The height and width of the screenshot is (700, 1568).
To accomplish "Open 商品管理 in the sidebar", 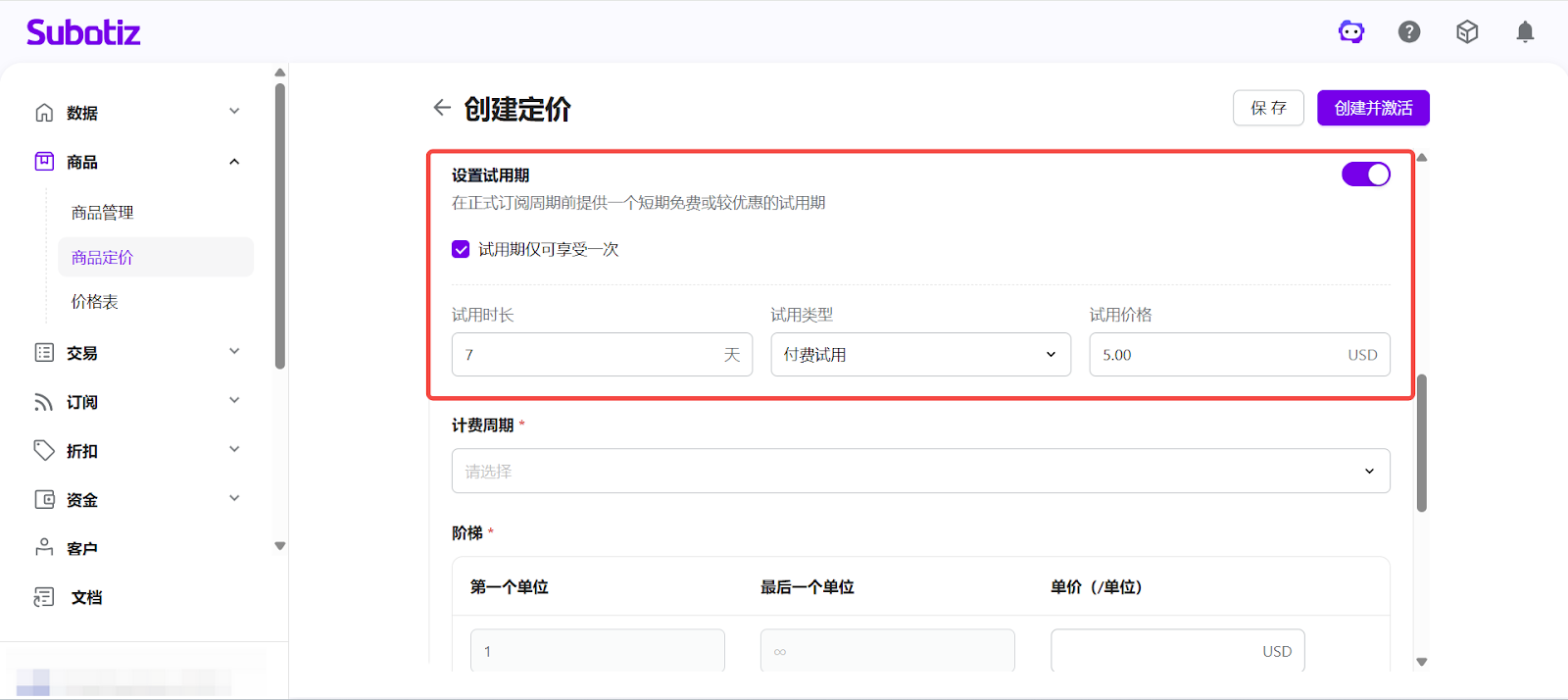I will click(103, 213).
